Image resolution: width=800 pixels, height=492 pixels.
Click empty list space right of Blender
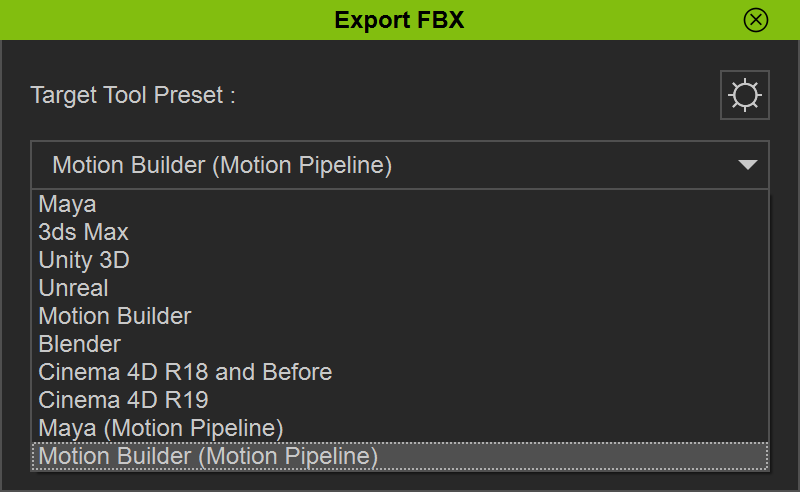tap(450, 344)
